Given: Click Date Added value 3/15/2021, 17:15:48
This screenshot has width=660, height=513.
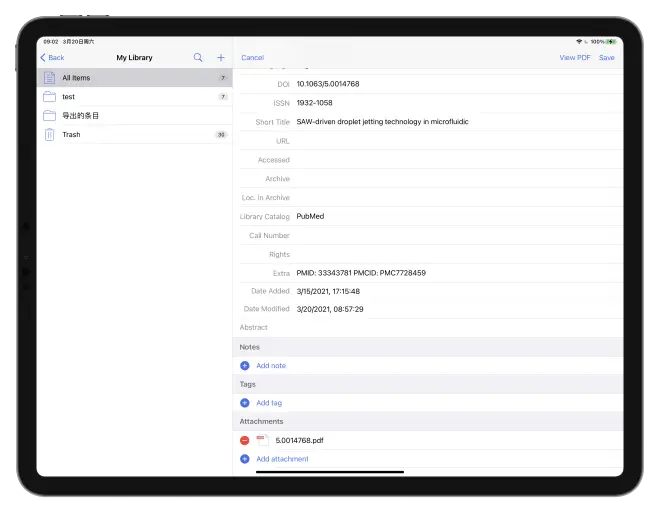Looking at the screenshot, I should coord(328,291).
